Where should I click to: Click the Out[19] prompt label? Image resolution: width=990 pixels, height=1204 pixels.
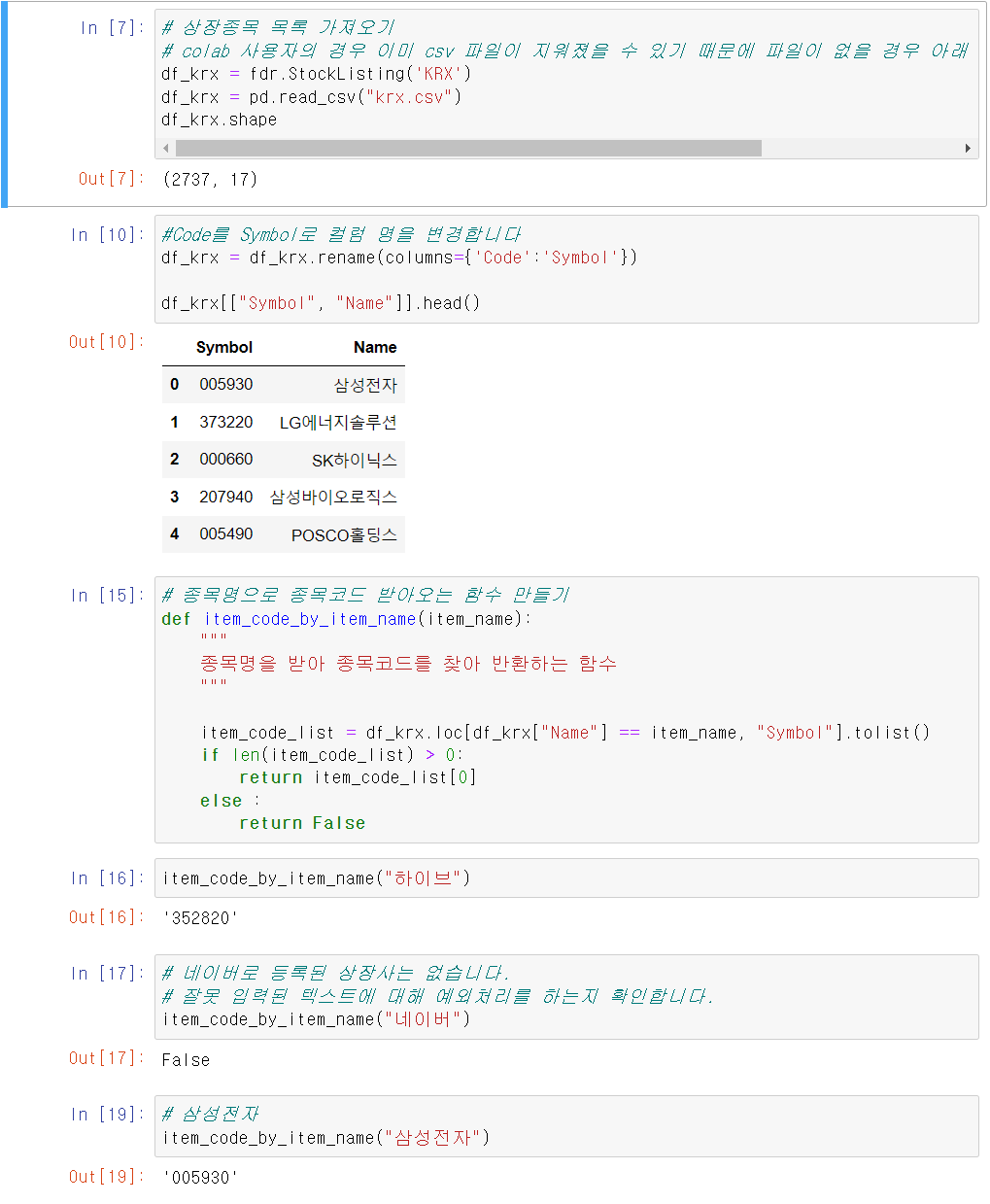(x=107, y=1177)
